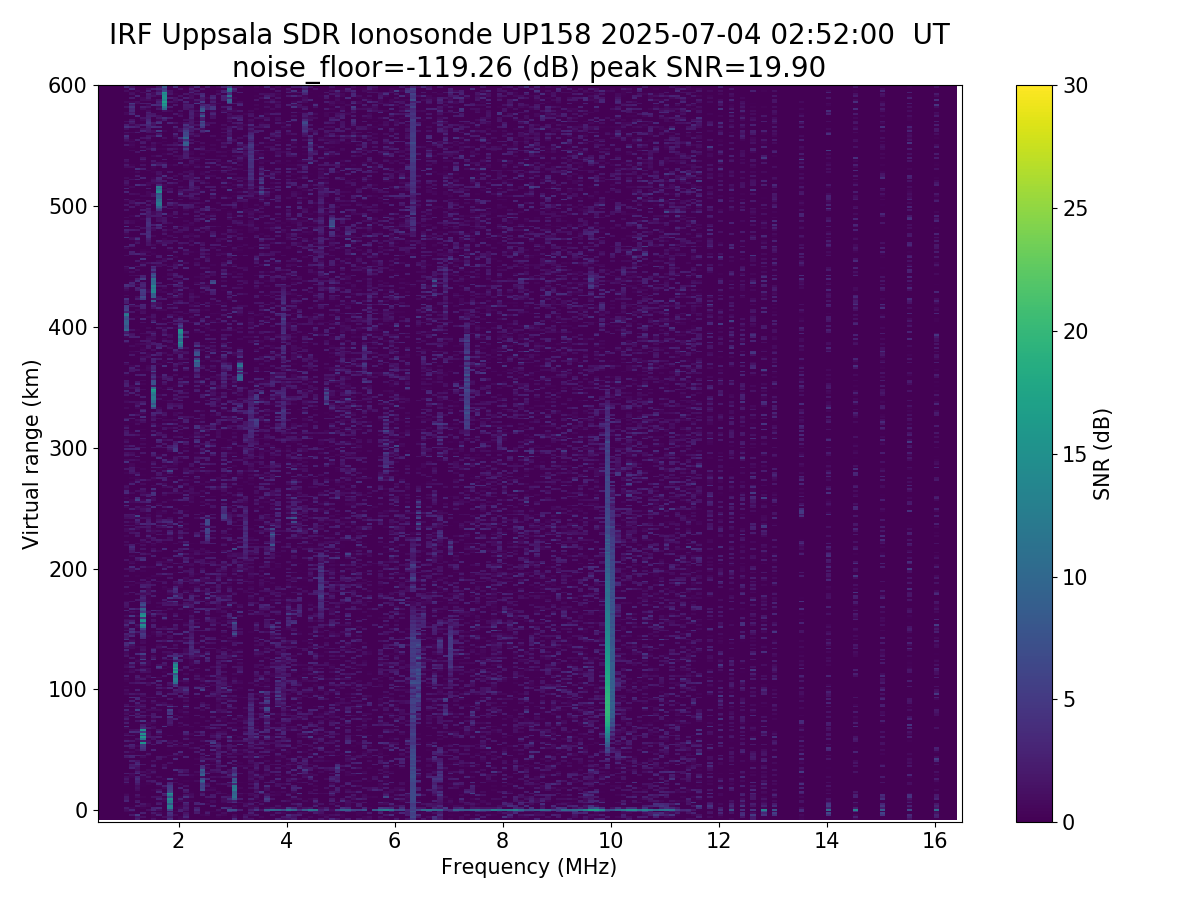1200x900 pixels.
Task: Click the 0 tick on the virtual range axis
Action: click(82, 810)
